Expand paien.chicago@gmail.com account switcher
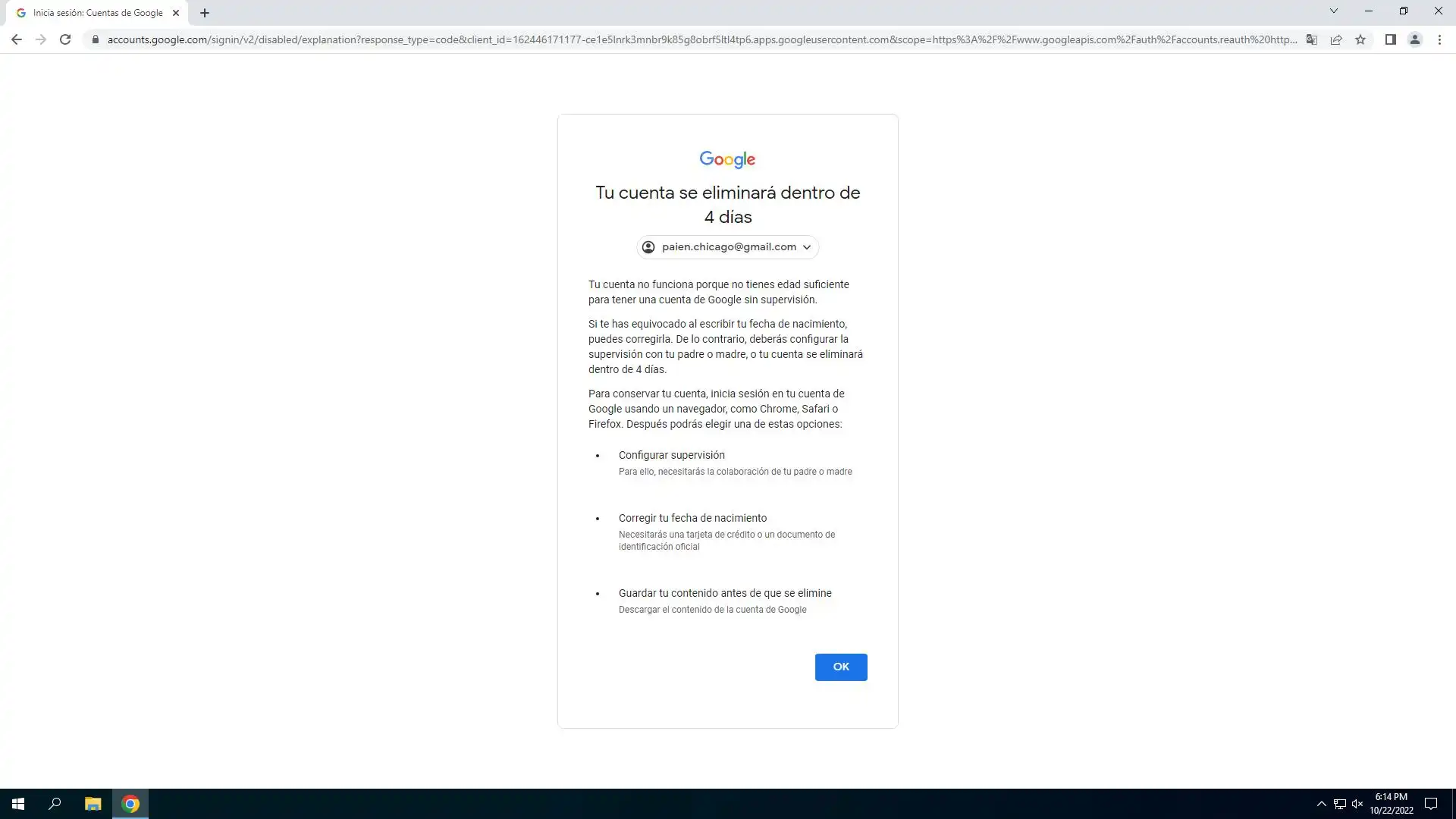The height and width of the screenshot is (819, 1456). click(x=727, y=247)
